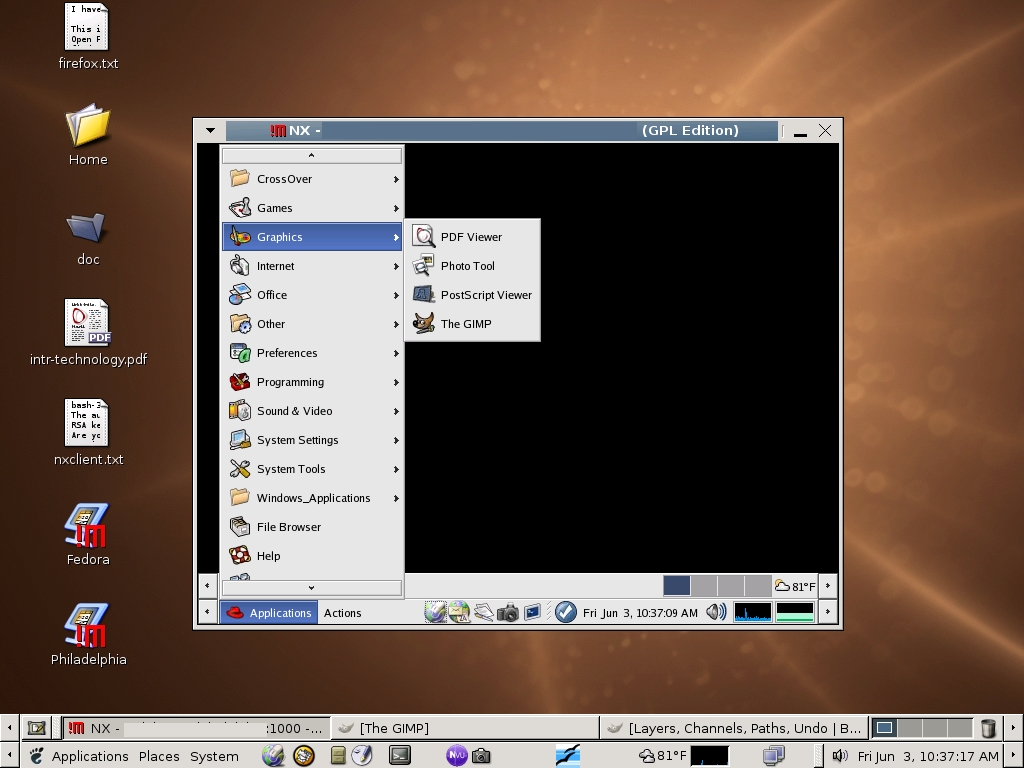Click the trash icon in the host panel
This screenshot has height=768, width=1024.
pyautogui.click(x=988, y=728)
